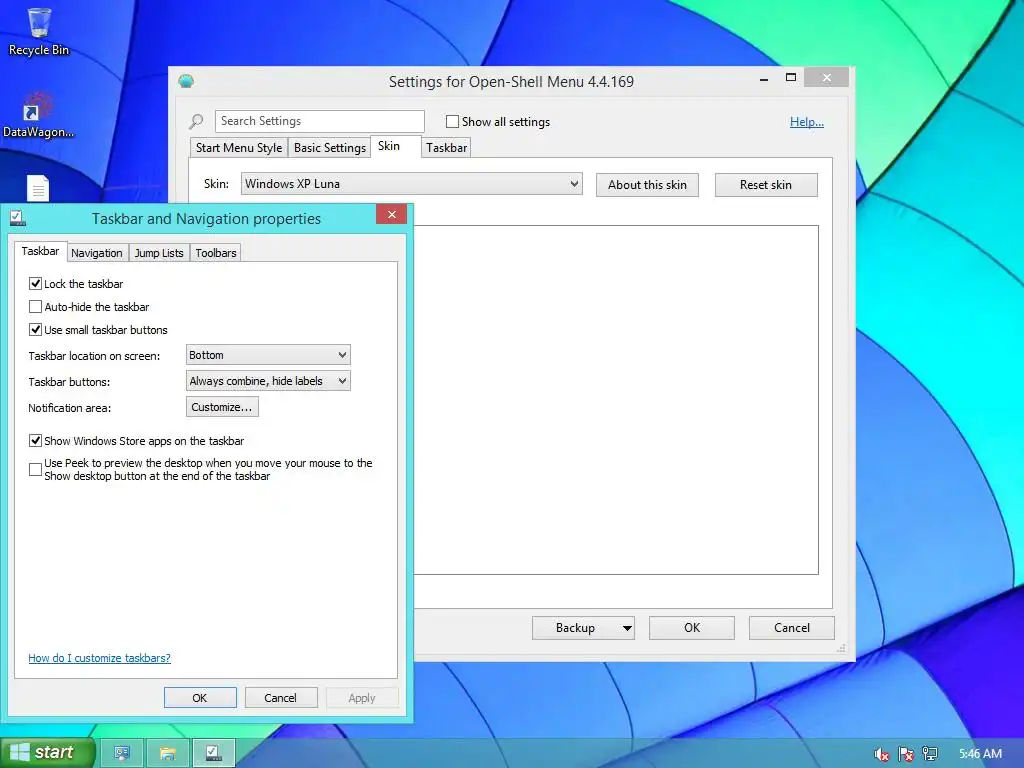The width and height of the screenshot is (1024, 768).
Task: Open File Explorer from the taskbar
Action: pyautogui.click(x=168, y=754)
